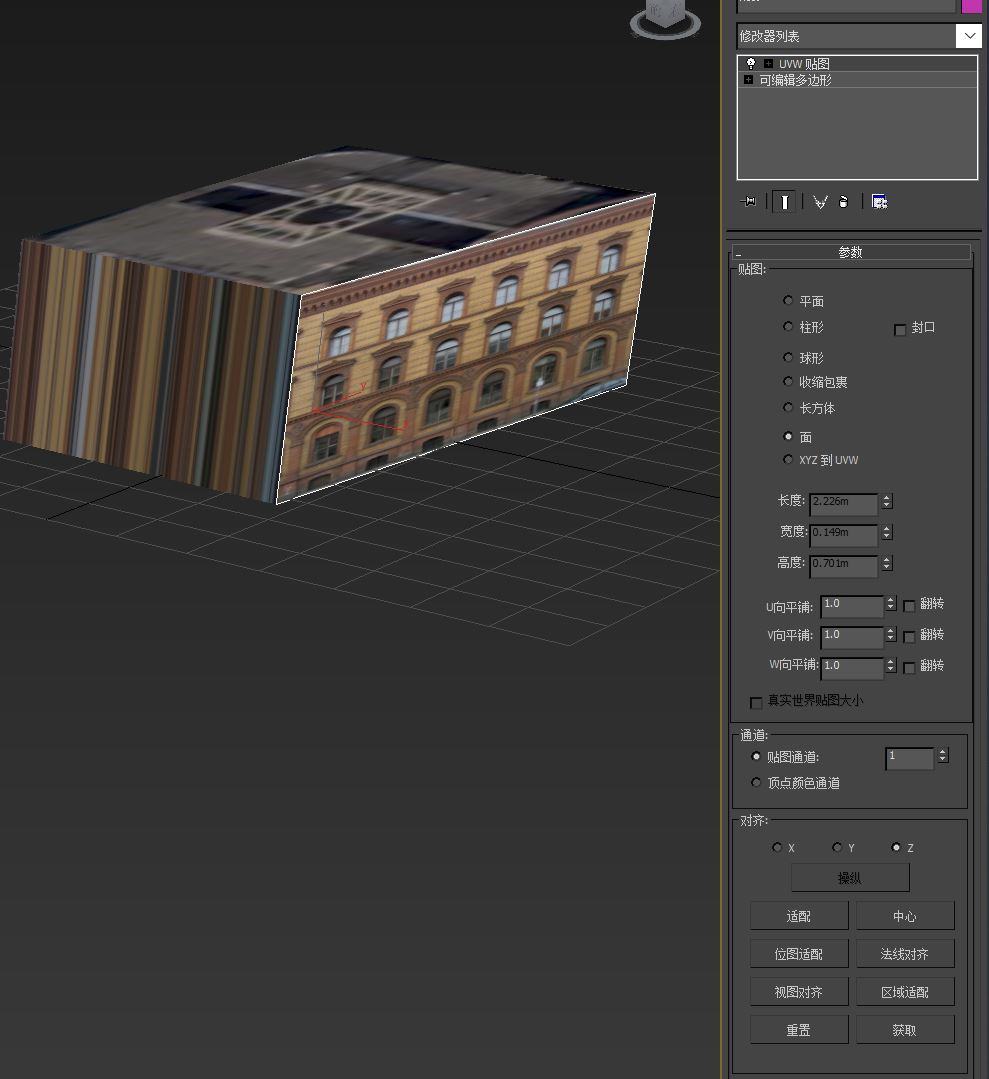Toggle Show End Result in modifier panel
The height and width of the screenshot is (1079, 989).
(784, 201)
